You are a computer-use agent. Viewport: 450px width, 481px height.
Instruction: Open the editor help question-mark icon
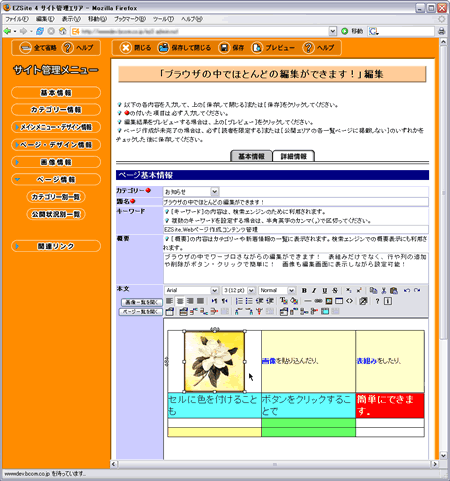click(x=377, y=301)
